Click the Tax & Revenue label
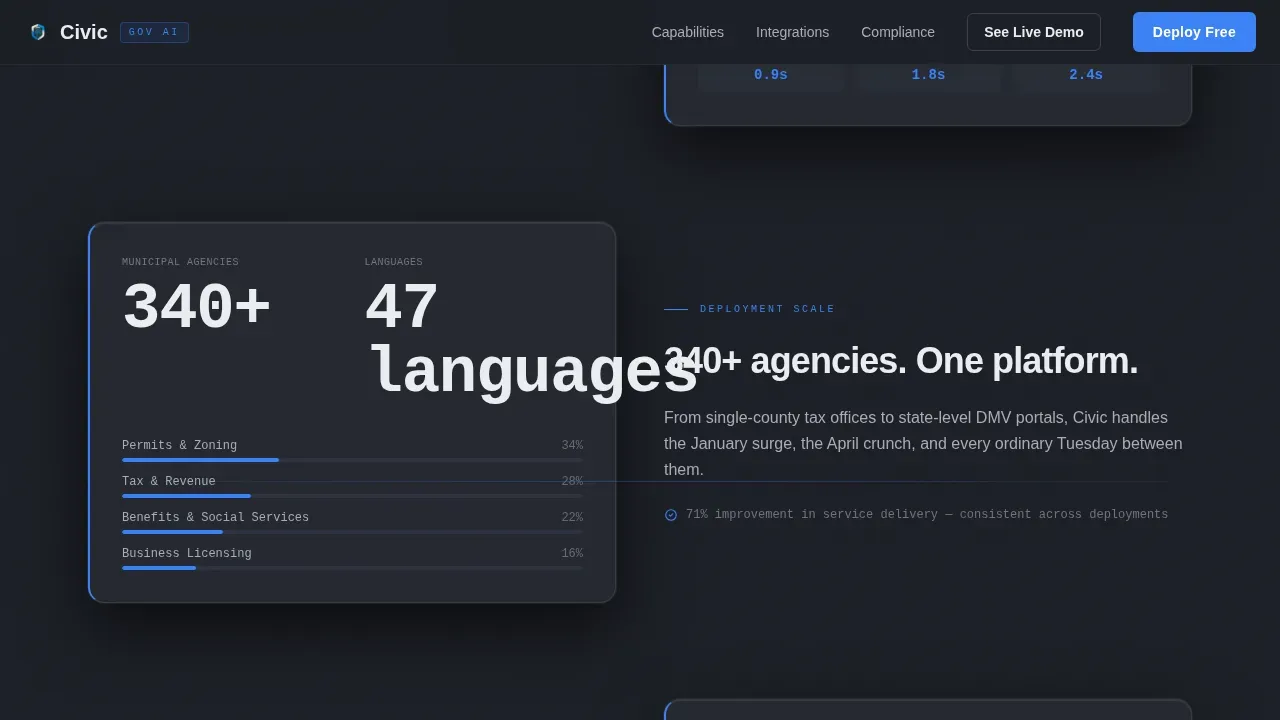The height and width of the screenshot is (720, 1280). [168, 482]
